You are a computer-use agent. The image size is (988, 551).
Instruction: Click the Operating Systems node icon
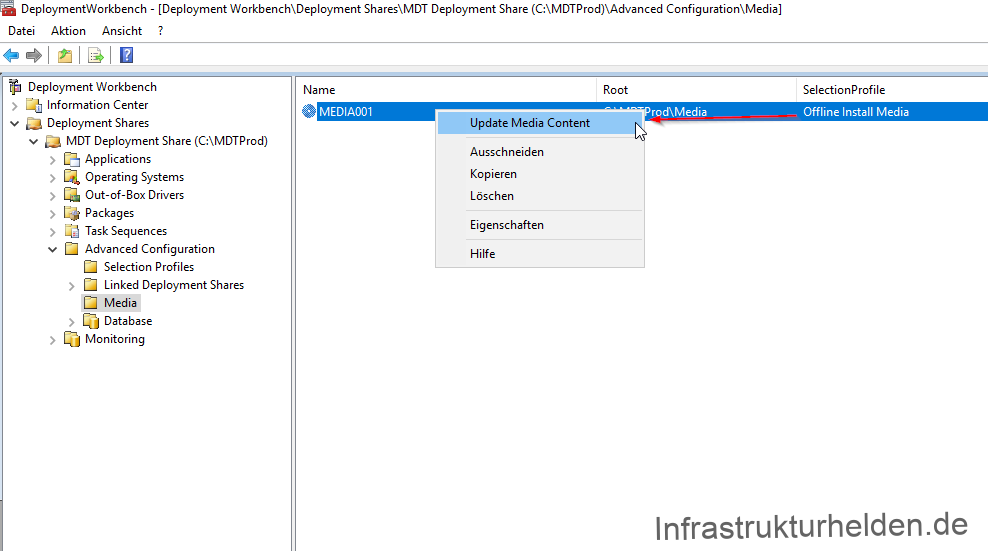72,177
